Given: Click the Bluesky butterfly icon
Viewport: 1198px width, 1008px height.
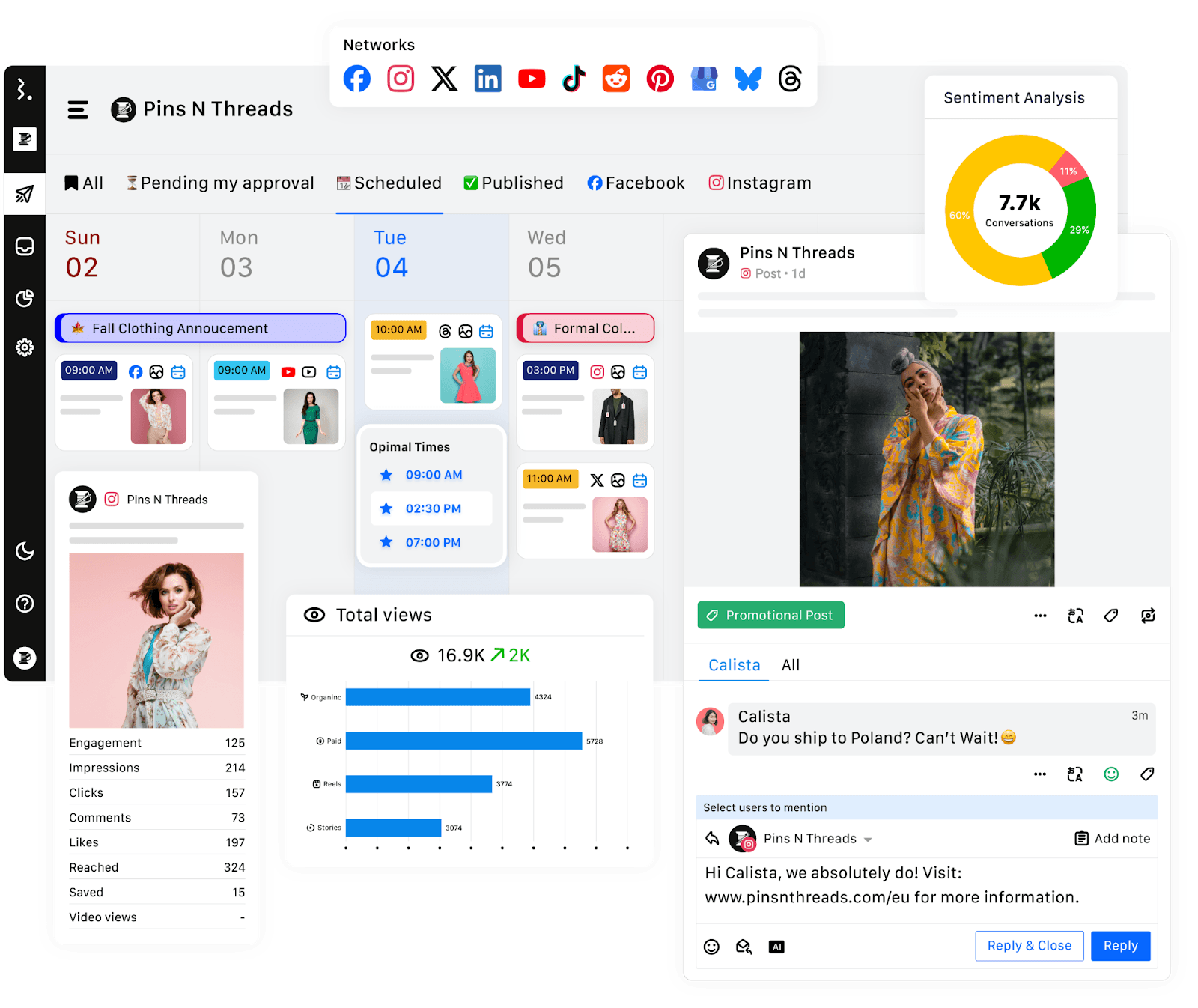Looking at the screenshot, I should pyautogui.click(x=747, y=79).
